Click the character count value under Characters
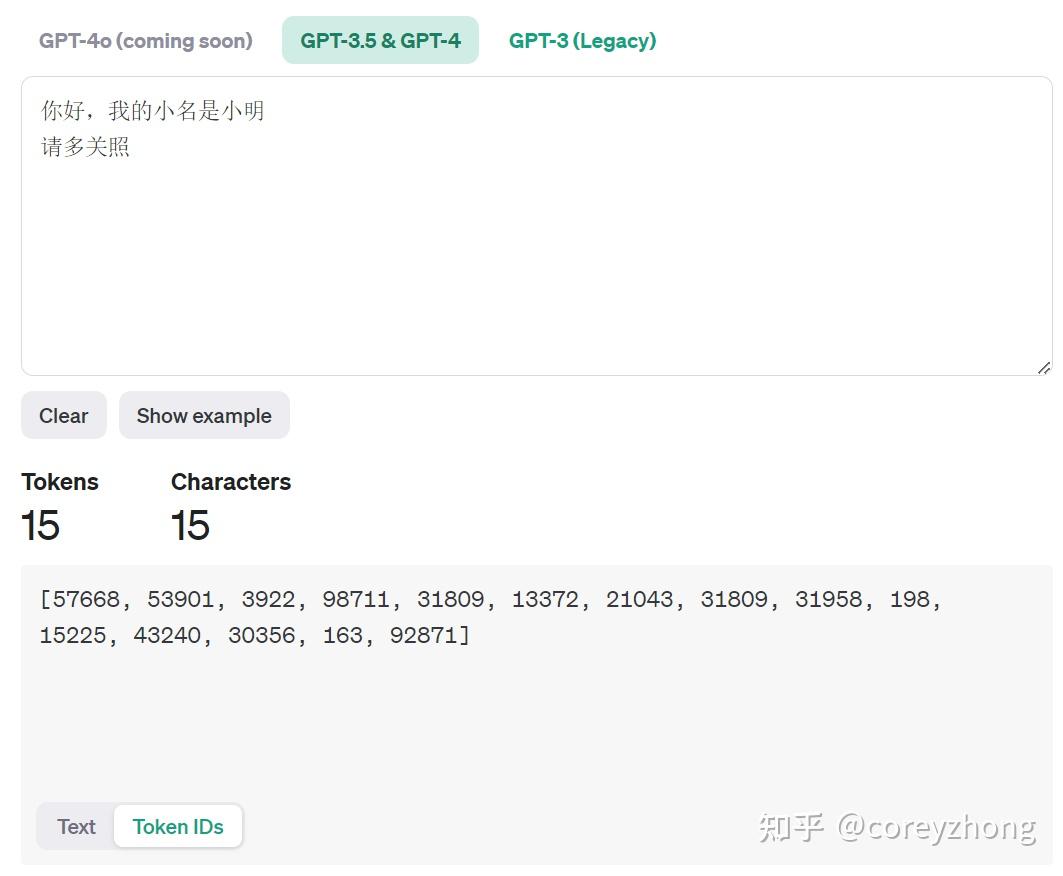The width and height of the screenshot is (1063, 876). pos(190,525)
